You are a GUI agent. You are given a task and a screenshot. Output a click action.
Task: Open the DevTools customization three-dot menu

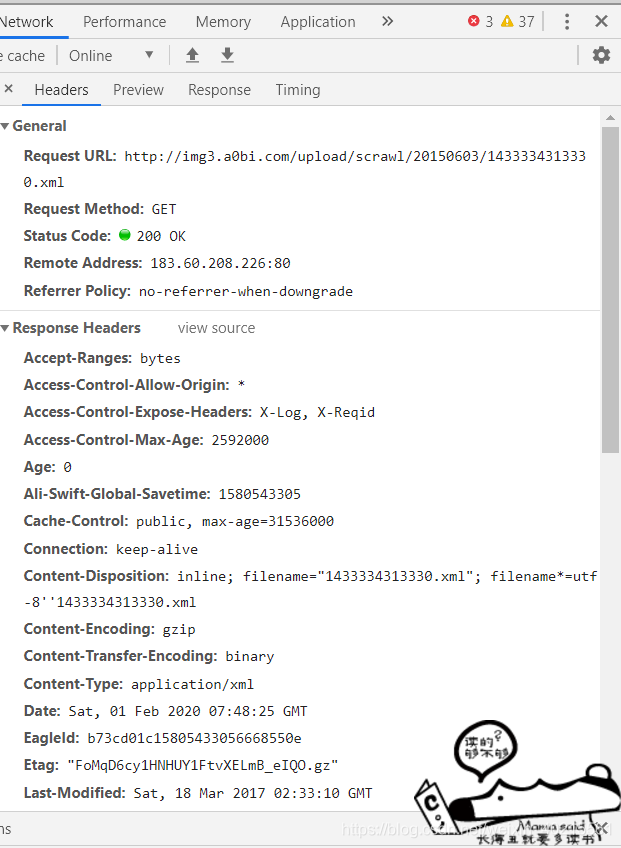[566, 21]
